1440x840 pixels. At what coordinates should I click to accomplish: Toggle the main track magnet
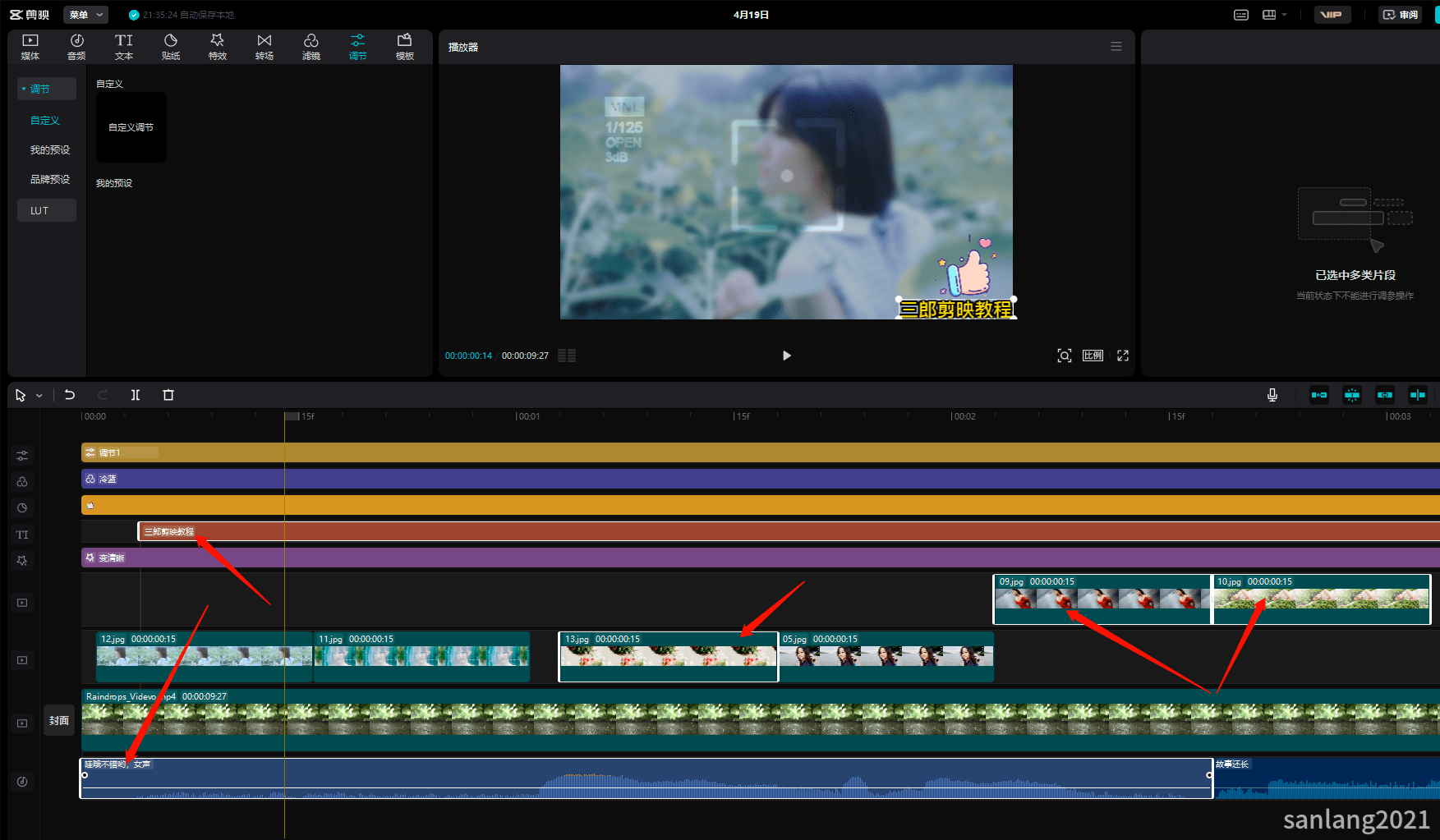point(1319,395)
